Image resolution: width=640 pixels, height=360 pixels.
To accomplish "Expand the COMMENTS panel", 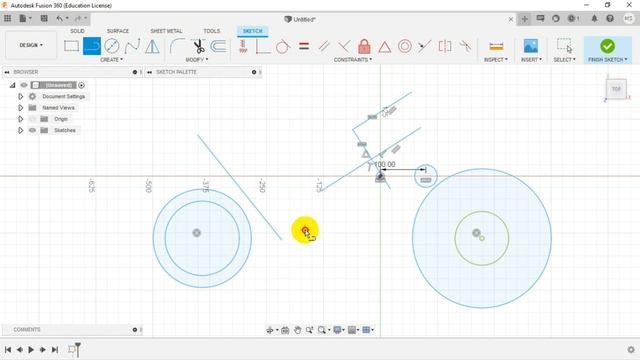I will coord(135,330).
